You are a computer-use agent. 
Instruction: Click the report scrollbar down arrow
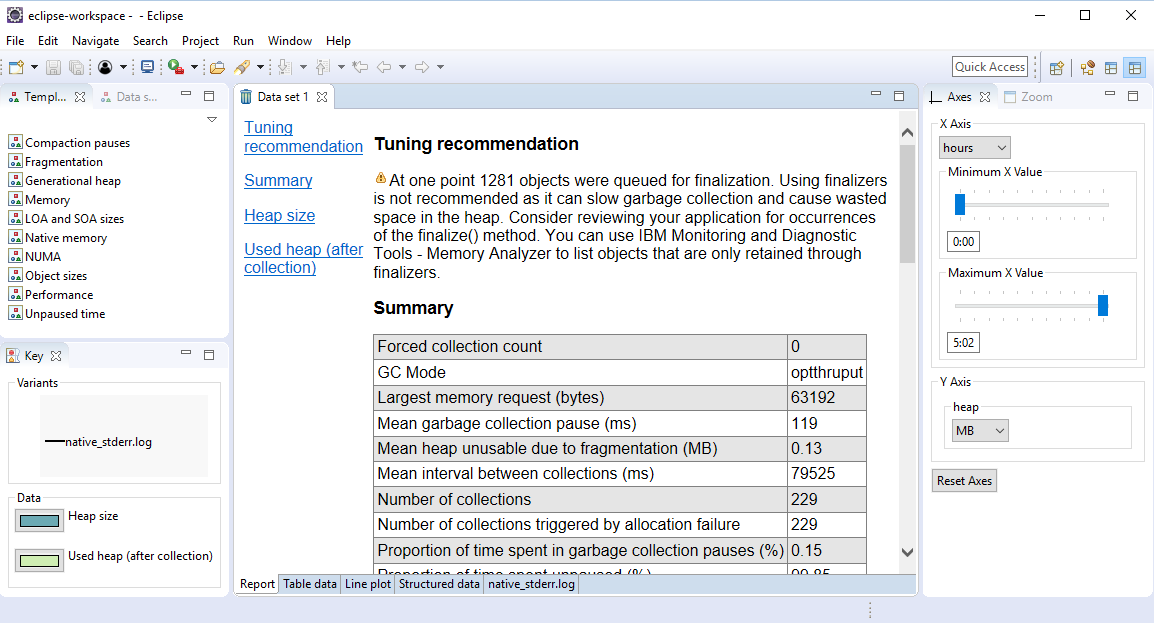(907, 552)
